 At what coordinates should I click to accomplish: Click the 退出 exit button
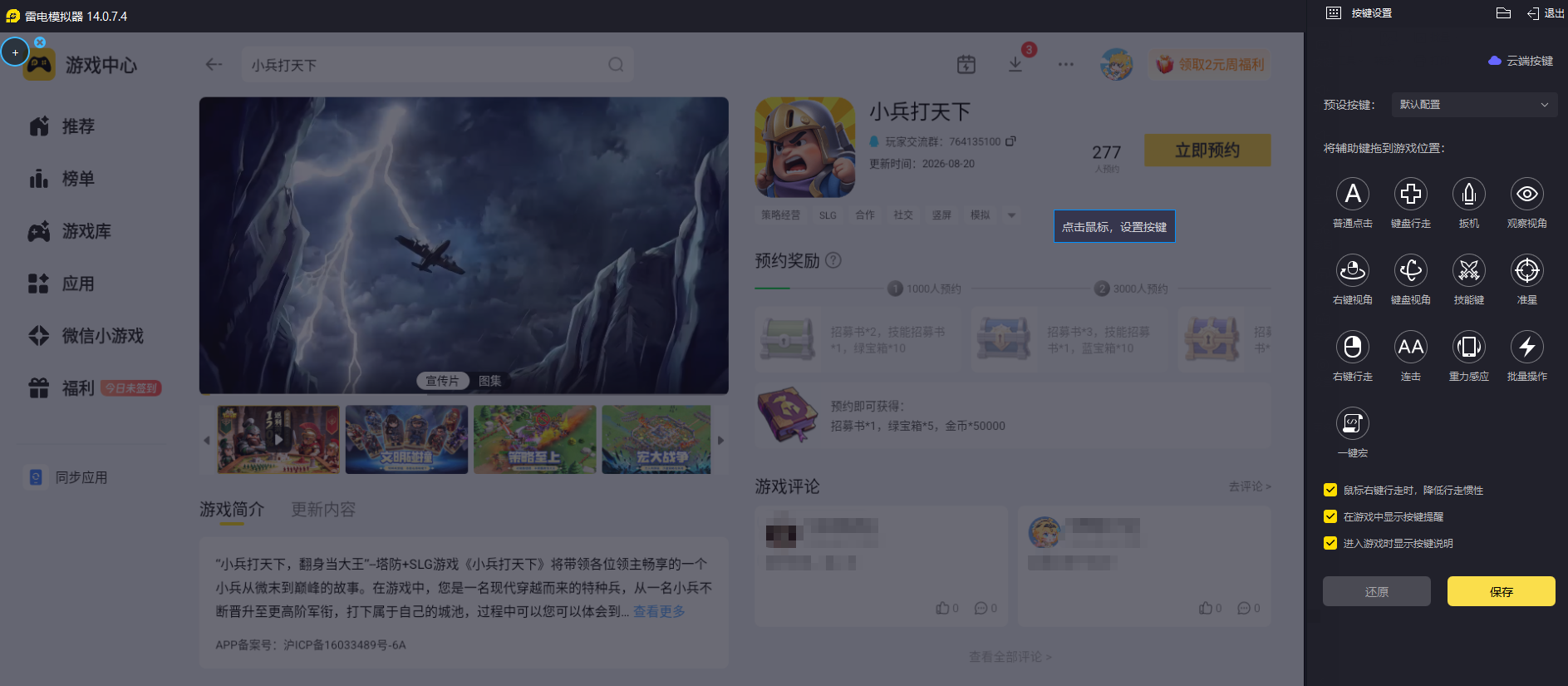1546,13
